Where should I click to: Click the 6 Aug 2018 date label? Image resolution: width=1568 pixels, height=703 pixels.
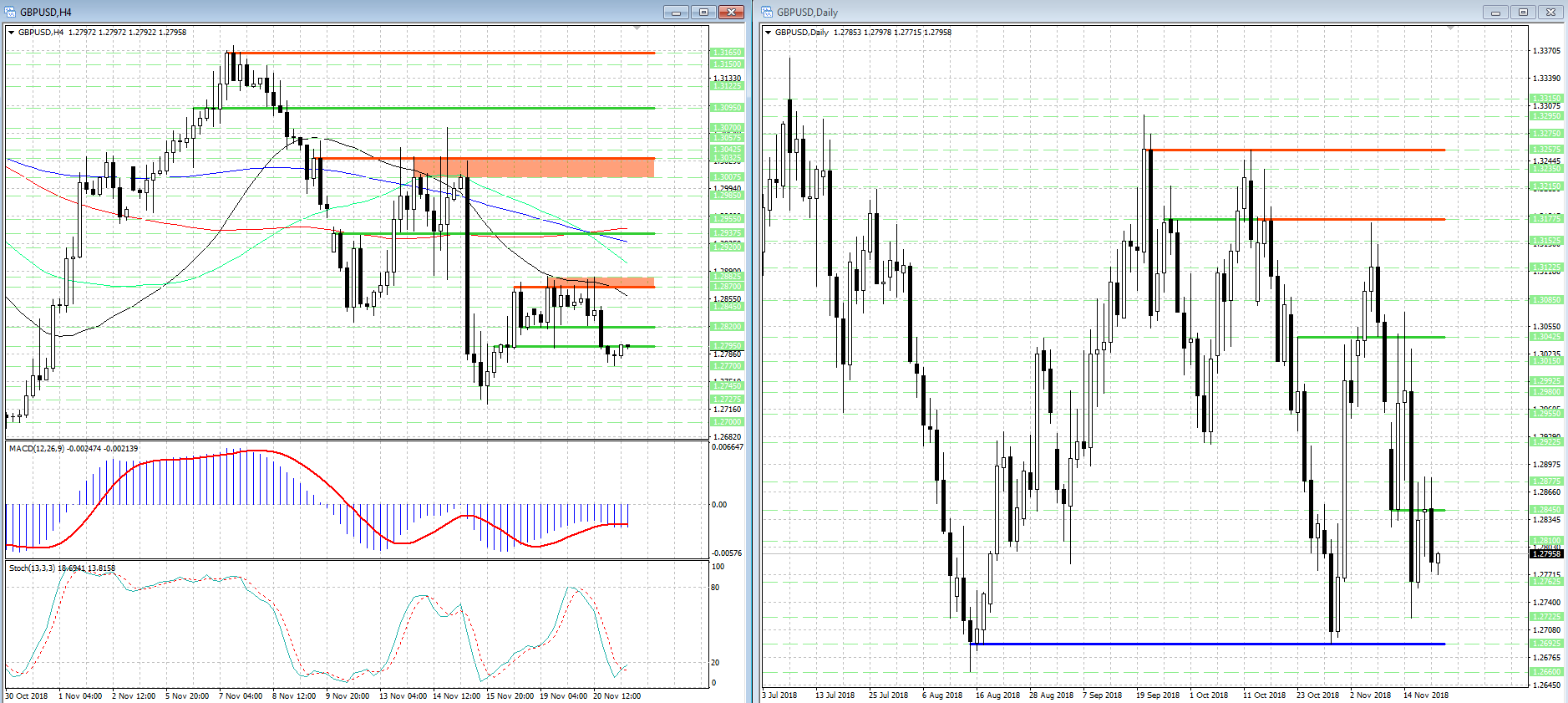[942, 695]
